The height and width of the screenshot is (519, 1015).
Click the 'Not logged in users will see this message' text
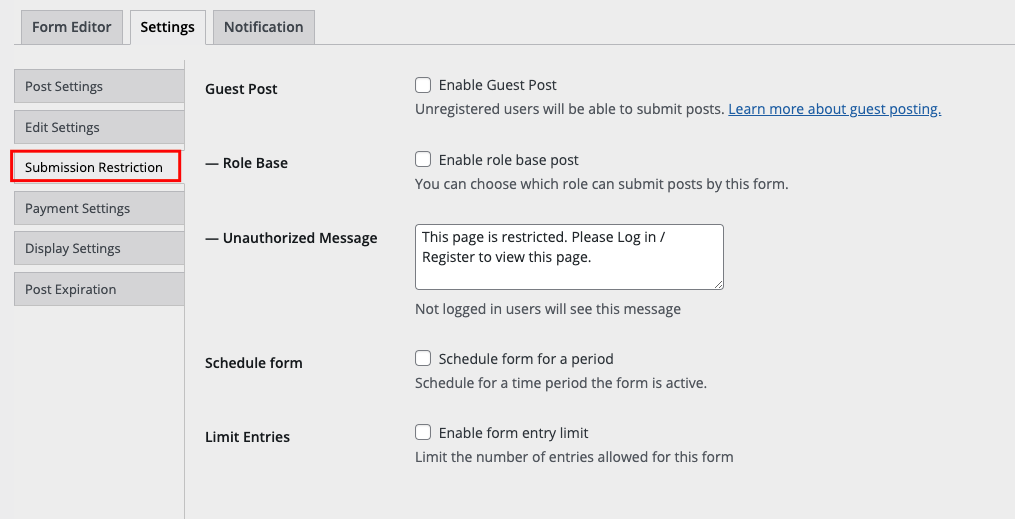(x=548, y=309)
